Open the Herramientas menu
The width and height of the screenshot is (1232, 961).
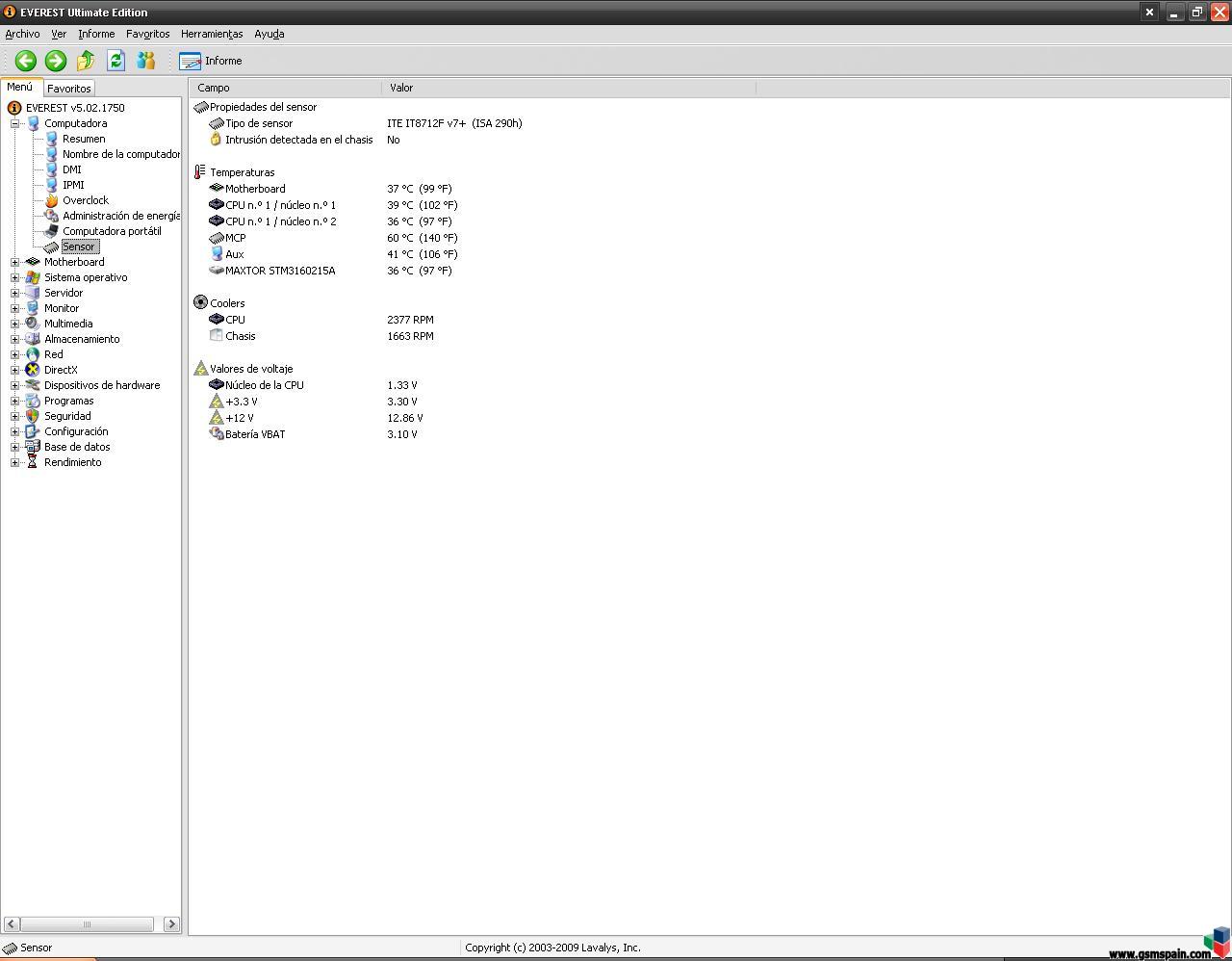(212, 34)
